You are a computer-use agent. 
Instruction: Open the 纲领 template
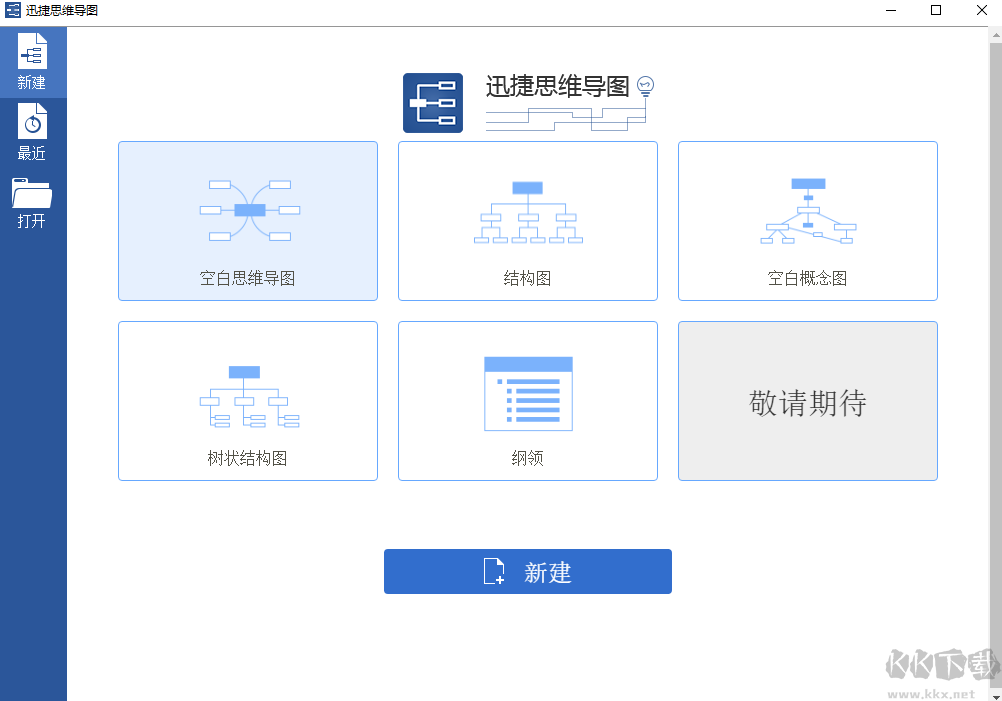coord(527,400)
